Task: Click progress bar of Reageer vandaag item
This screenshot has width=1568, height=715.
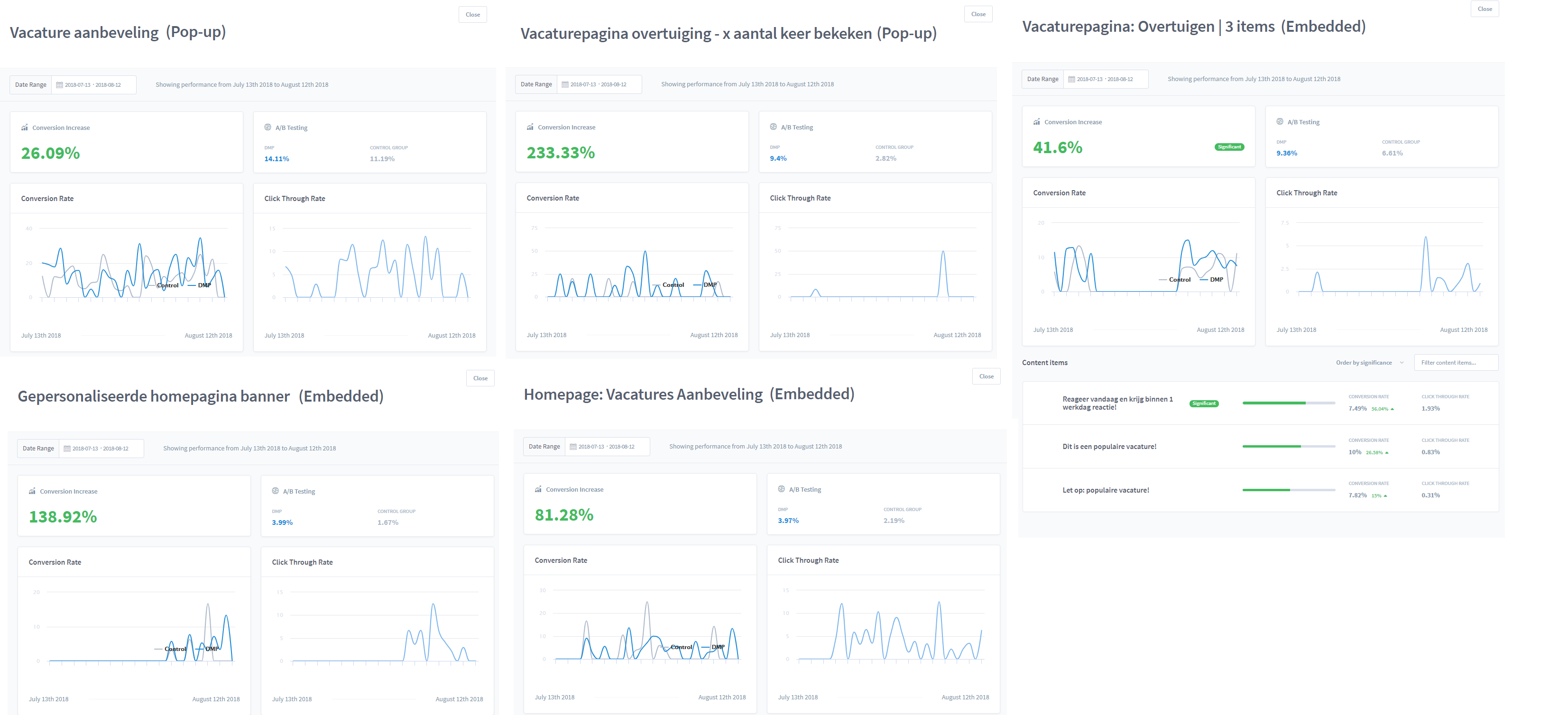Action: 1288,403
